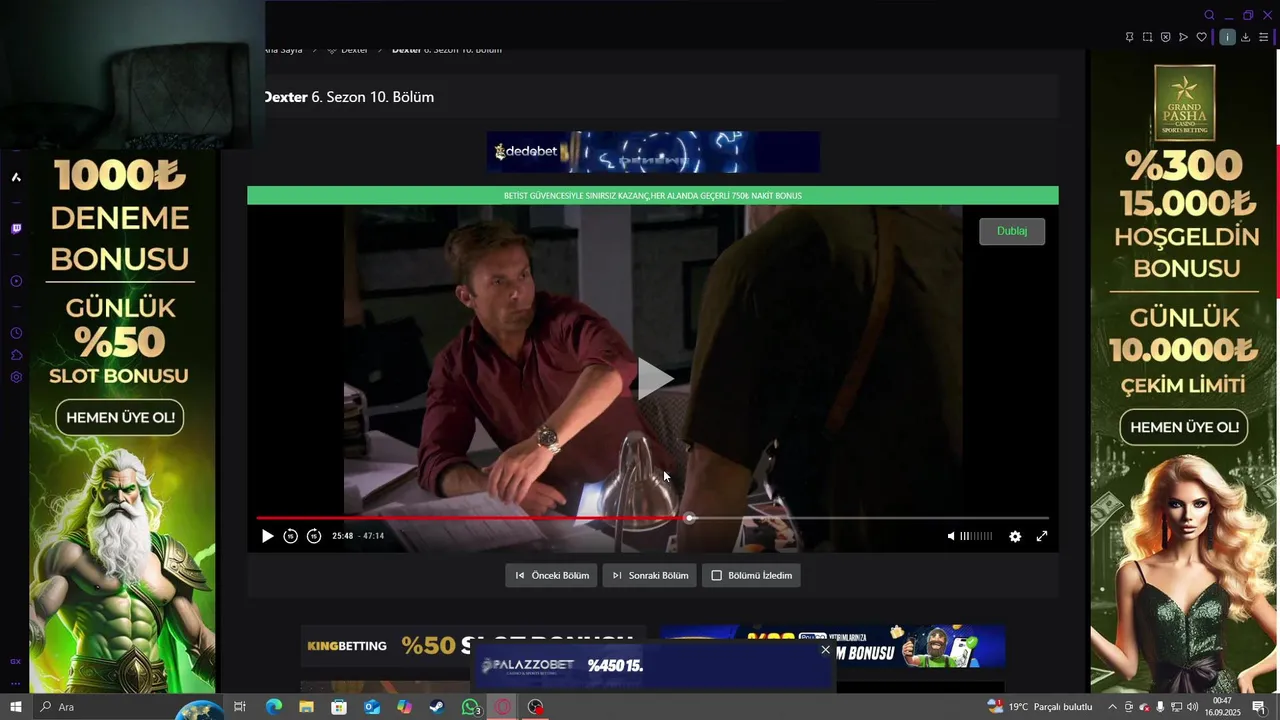Screen dimensions: 1280x720
Task: Click the Dexter breadcrumb link
Action: [354, 49]
